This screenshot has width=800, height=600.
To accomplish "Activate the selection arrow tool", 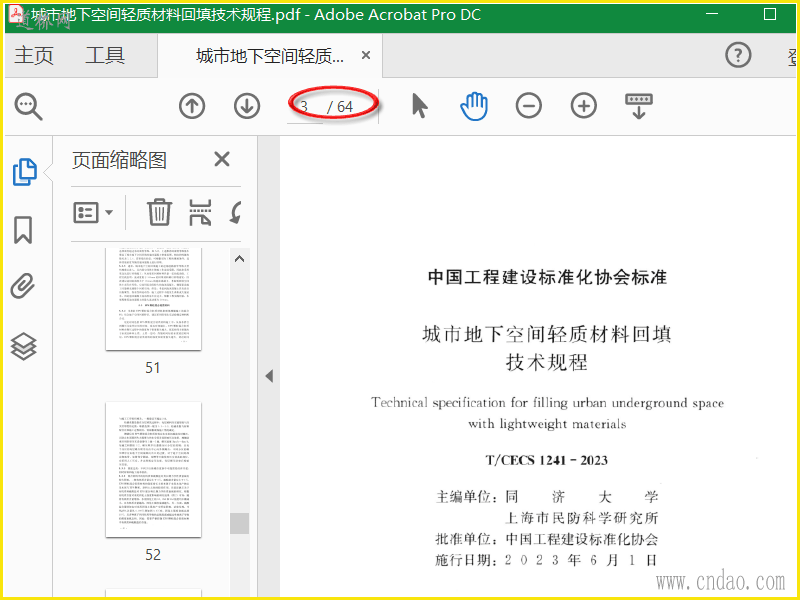I will [419, 106].
